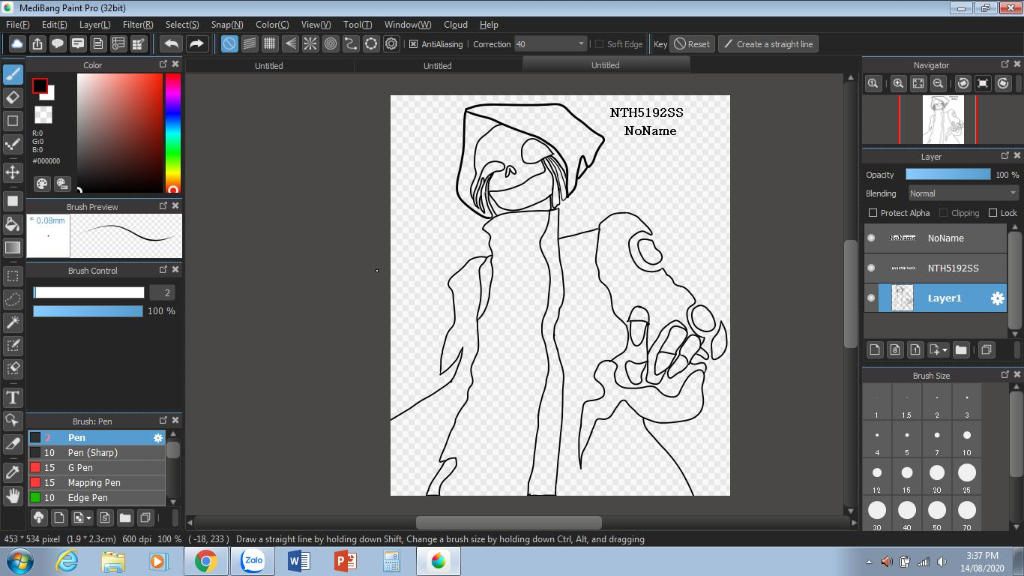This screenshot has width=1024, height=576.
Task: Enable the Clipping checkbox
Action: tap(943, 213)
